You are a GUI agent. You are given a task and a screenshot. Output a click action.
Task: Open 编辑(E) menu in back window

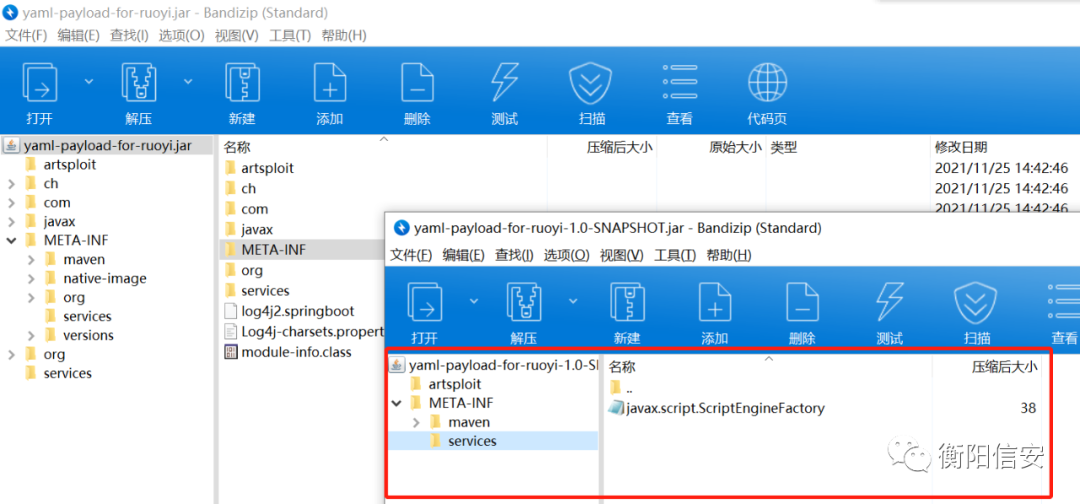tap(79, 35)
